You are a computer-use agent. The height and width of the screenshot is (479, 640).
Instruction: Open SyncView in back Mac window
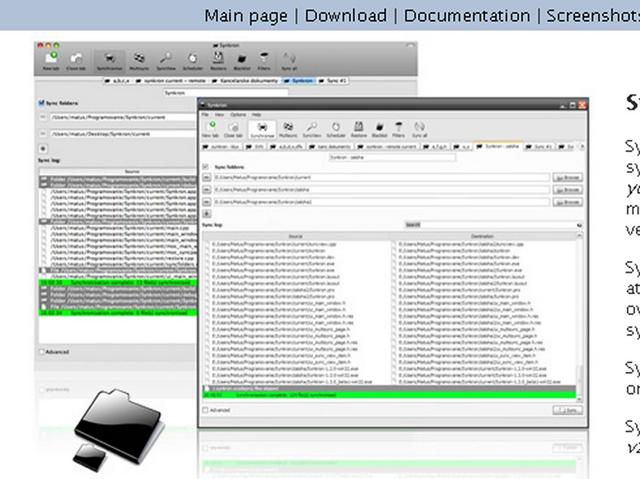[166, 61]
